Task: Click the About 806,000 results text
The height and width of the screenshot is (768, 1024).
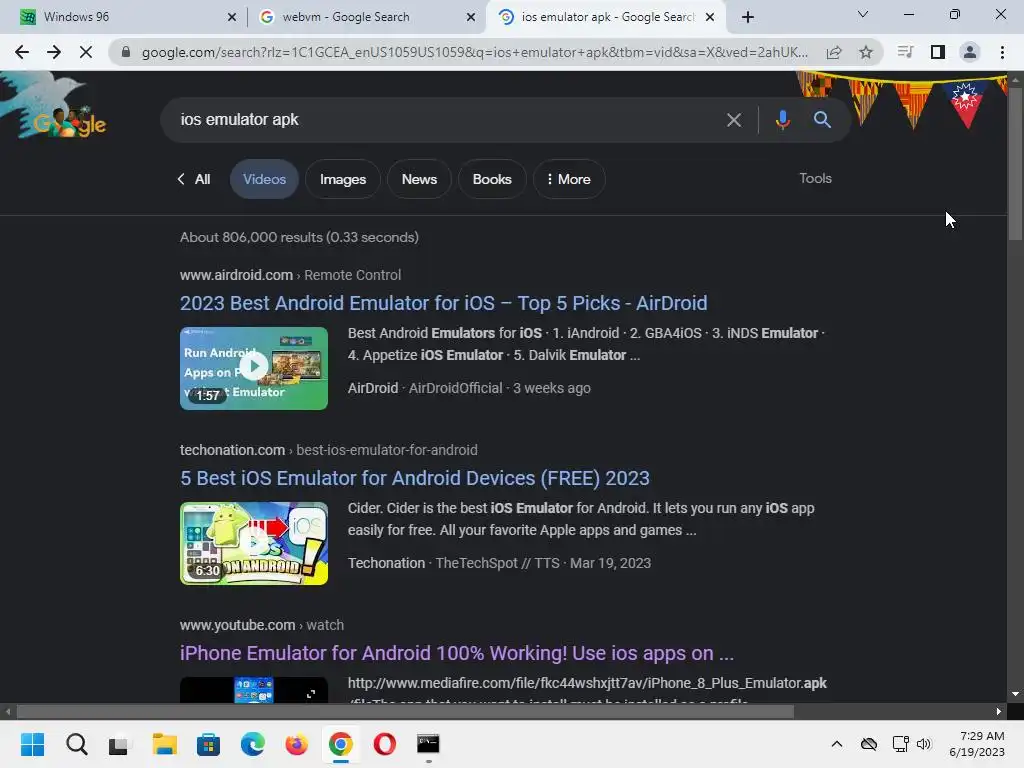Action: [299, 237]
